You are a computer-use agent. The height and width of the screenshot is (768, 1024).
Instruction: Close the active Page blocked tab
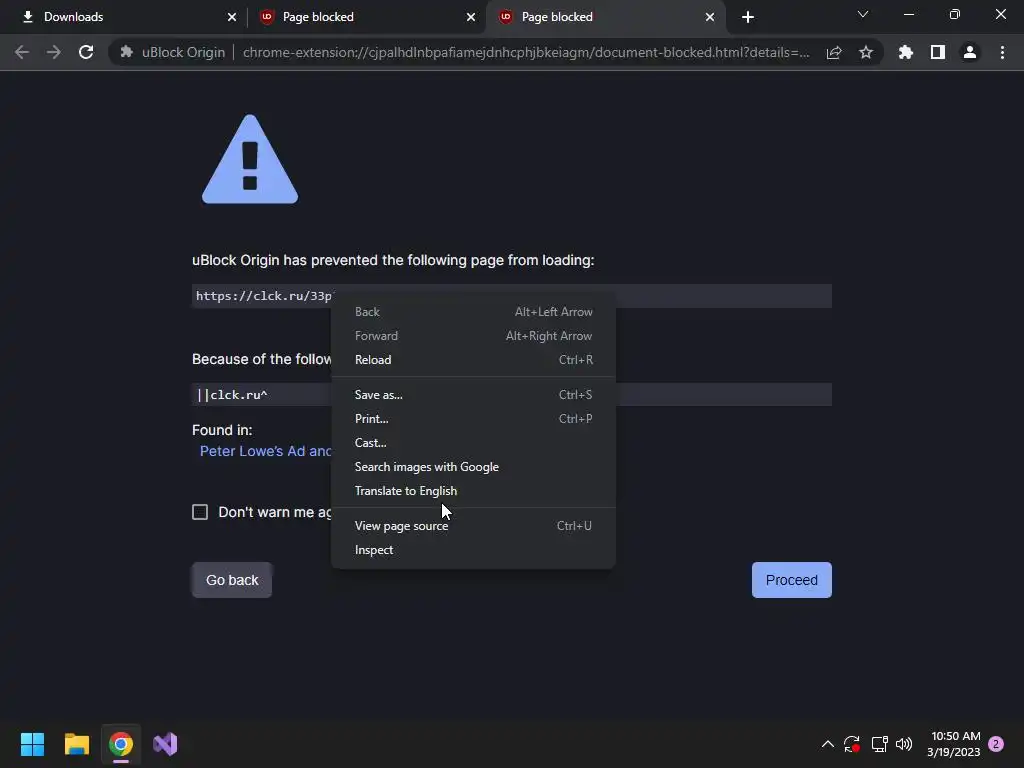pyautogui.click(x=710, y=17)
